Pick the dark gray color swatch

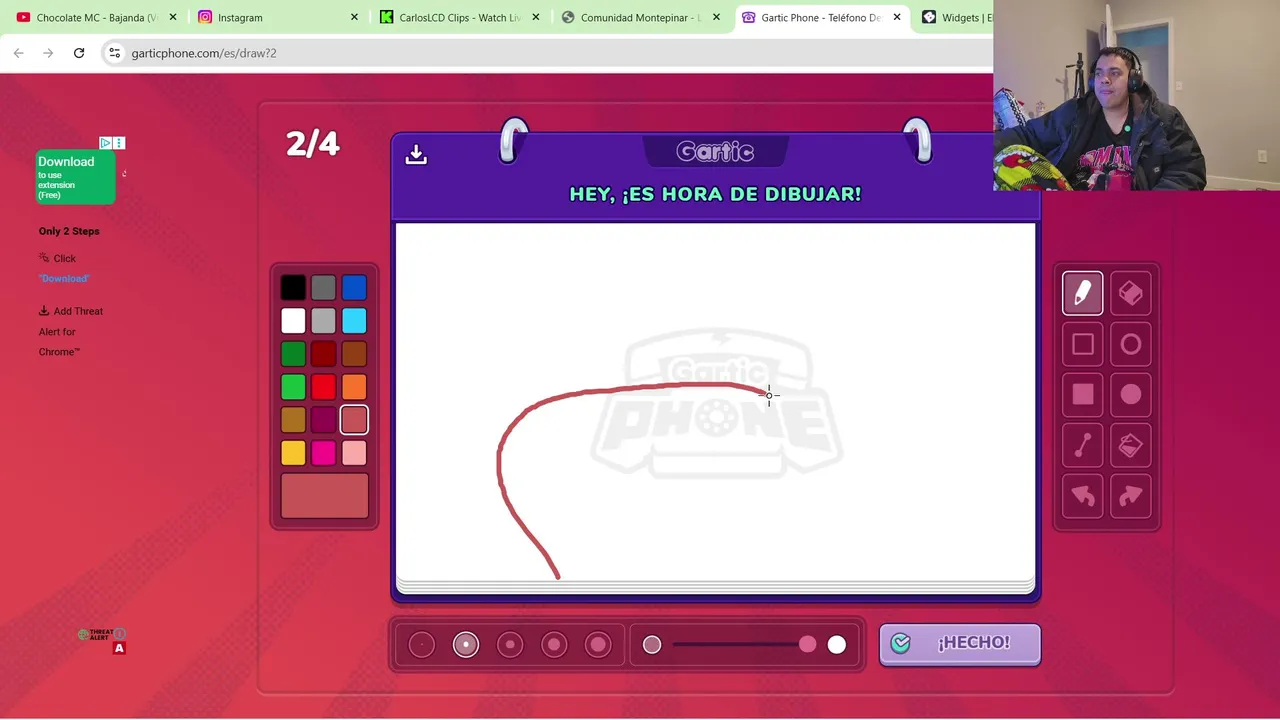click(x=323, y=288)
